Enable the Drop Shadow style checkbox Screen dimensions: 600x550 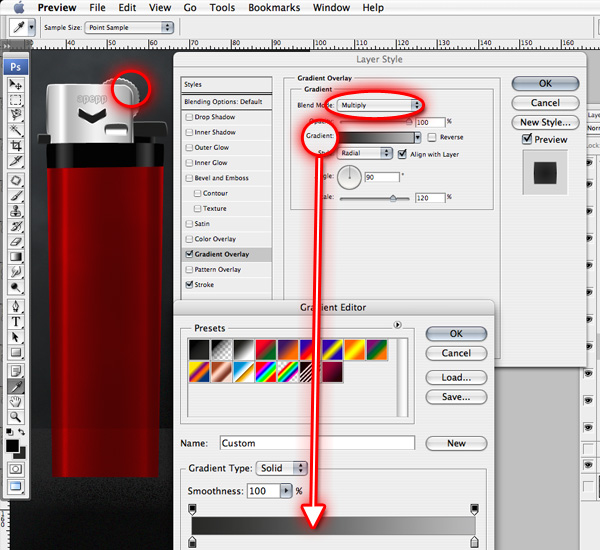[189, 117]
